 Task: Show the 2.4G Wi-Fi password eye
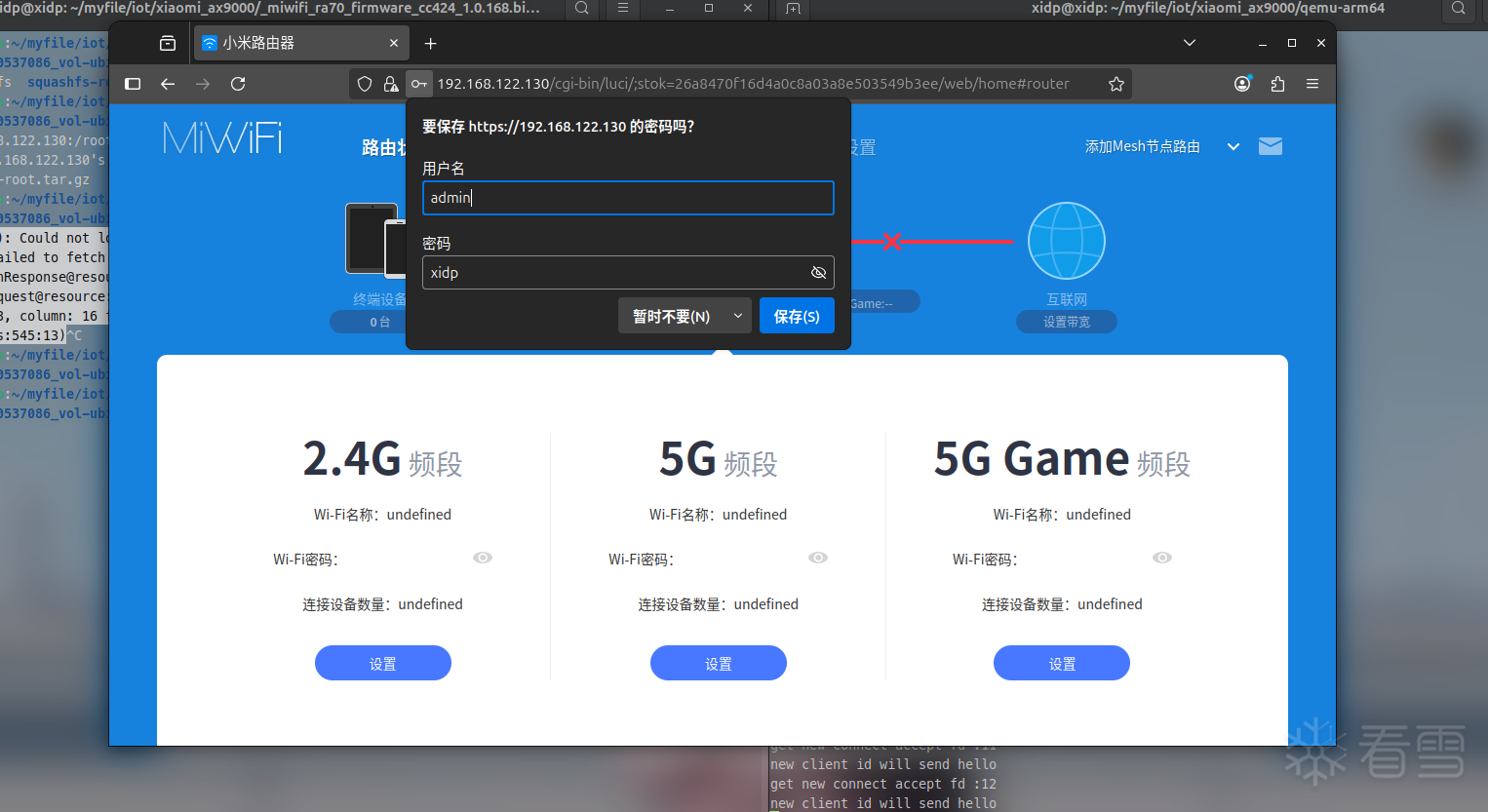tap(483, 558)
